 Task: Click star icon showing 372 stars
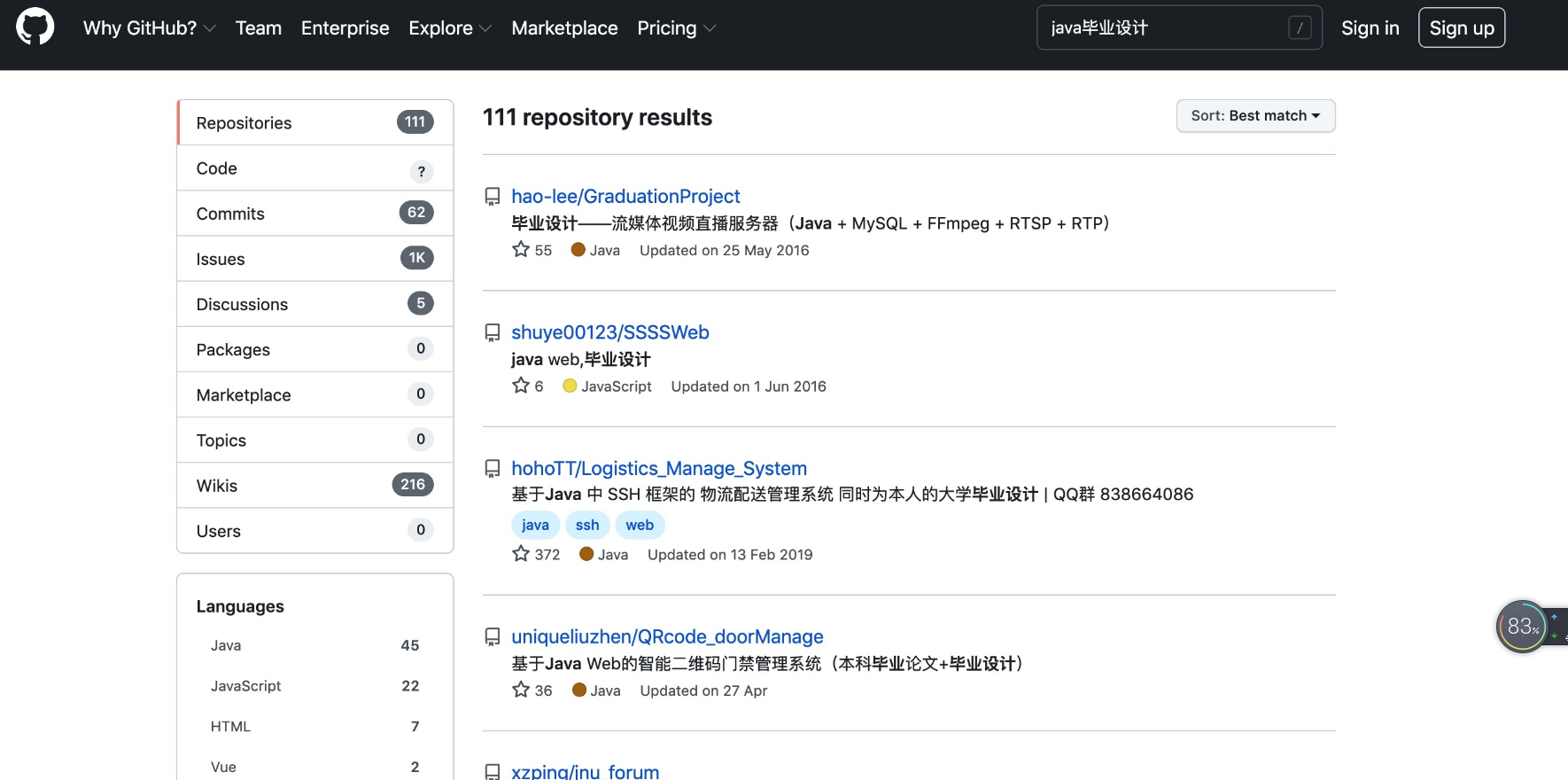pos(521,553)
